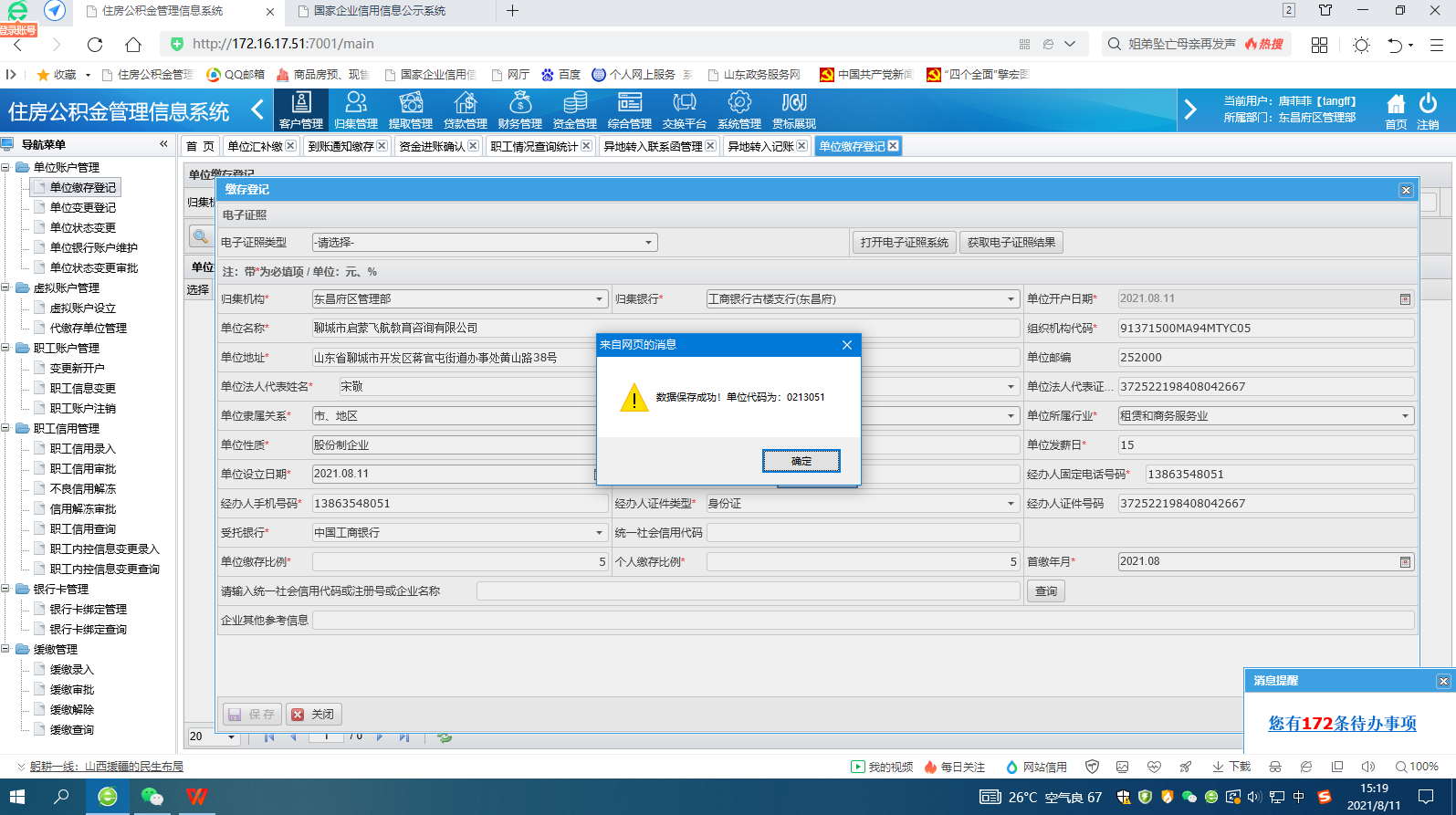Click the 企业其他参考信息 input field

click(x=863, y=621)
